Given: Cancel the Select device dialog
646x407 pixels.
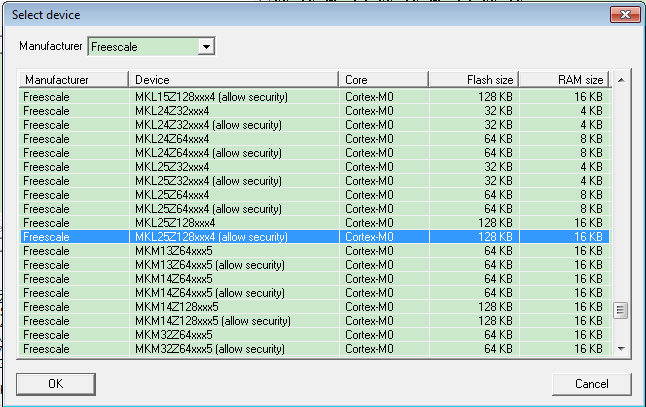Looking at the screenshot, I should [x=592, y=384].
